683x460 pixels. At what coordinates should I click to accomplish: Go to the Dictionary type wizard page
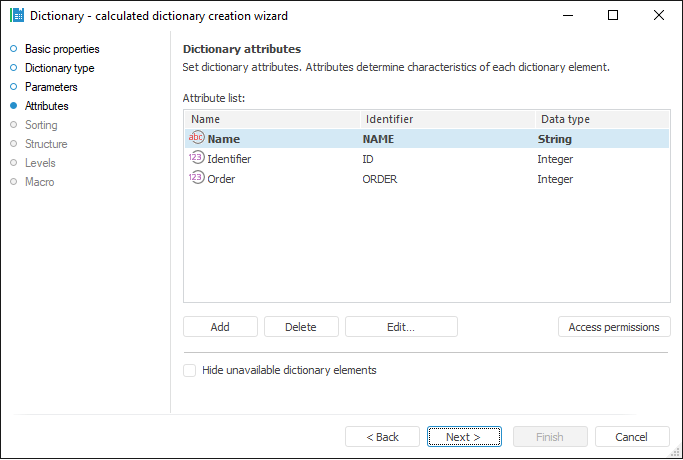tap(60, 68)
